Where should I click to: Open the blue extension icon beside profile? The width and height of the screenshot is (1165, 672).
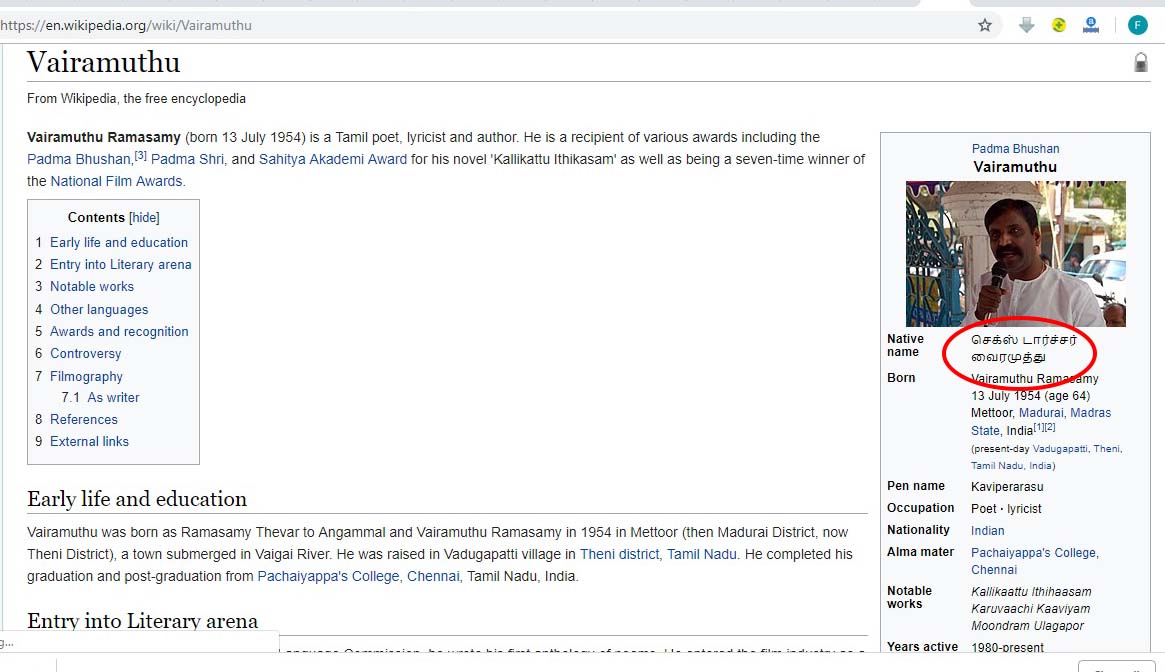[1091, 25]
